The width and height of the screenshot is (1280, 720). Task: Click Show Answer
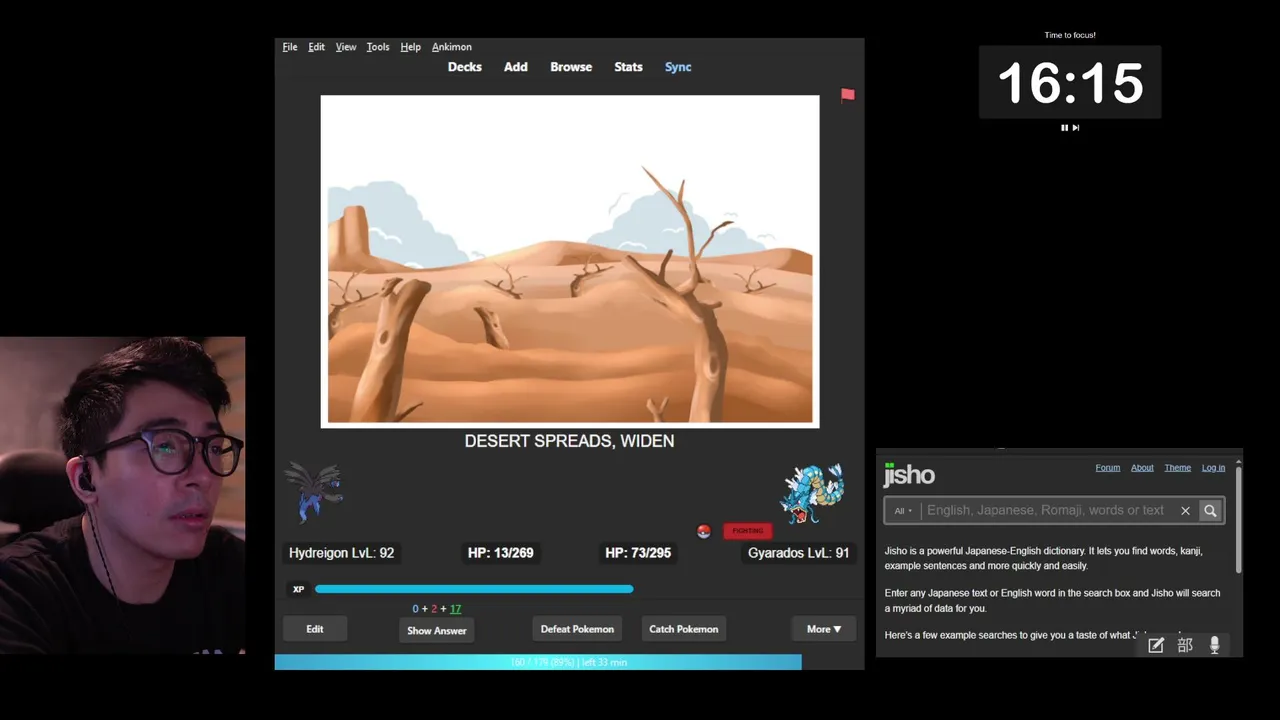click(437, 631)
